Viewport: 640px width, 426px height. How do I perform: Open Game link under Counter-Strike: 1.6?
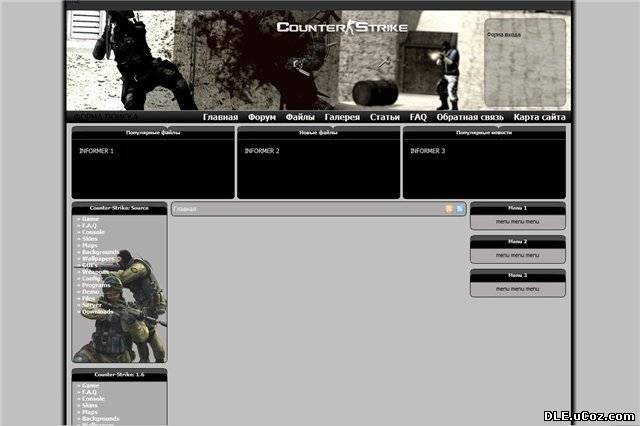(90, 386)
